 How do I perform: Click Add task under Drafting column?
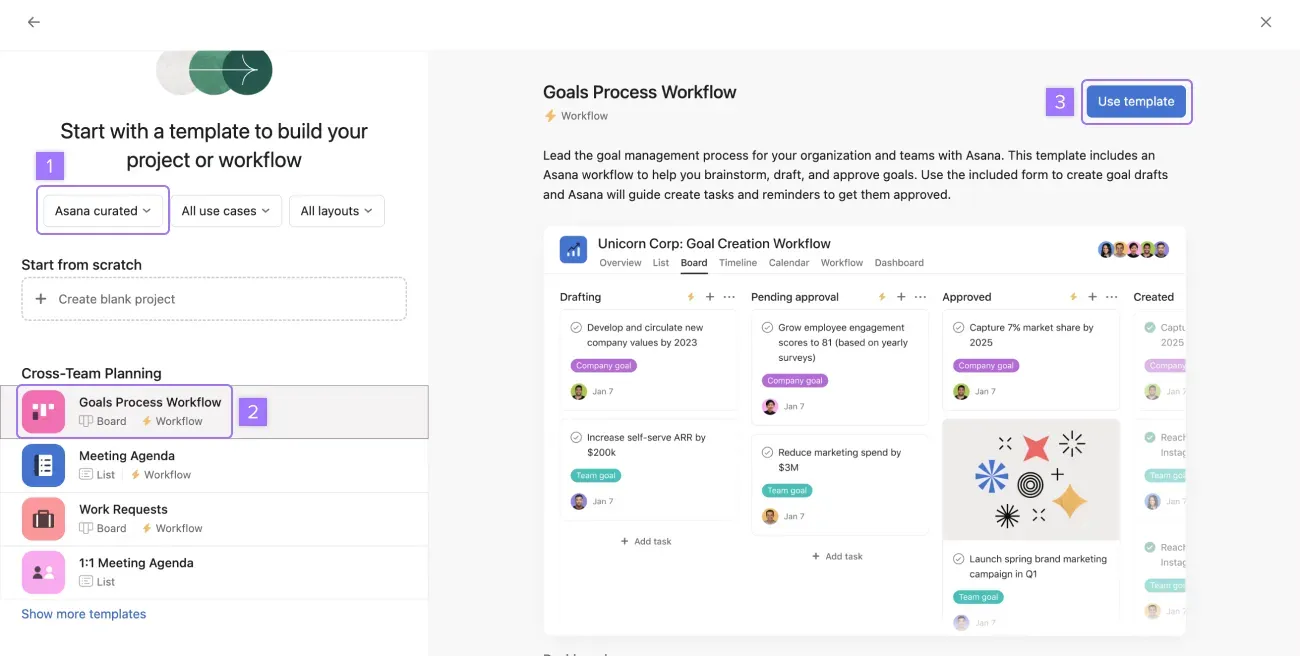[x=646, y=541]
